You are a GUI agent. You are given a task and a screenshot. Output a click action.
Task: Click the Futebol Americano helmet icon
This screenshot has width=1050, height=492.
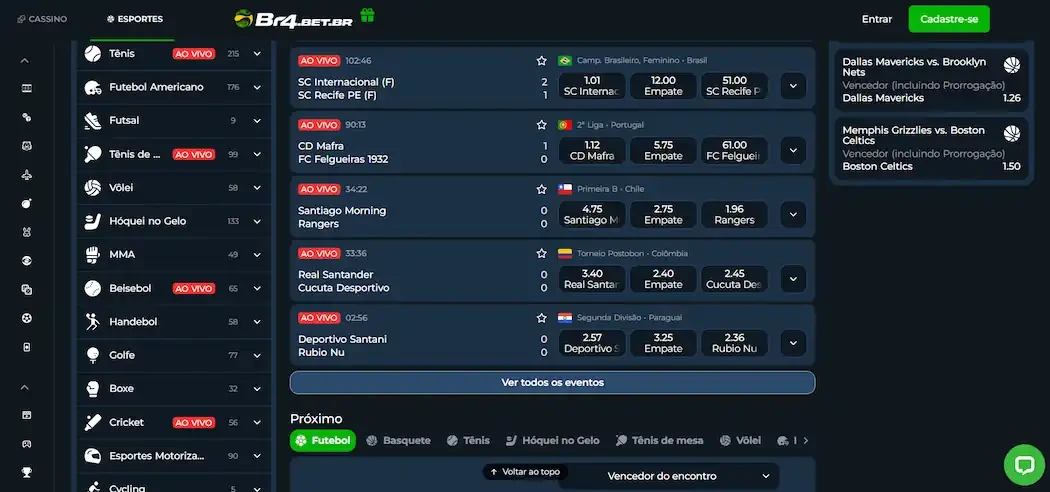tap(92, 87)
